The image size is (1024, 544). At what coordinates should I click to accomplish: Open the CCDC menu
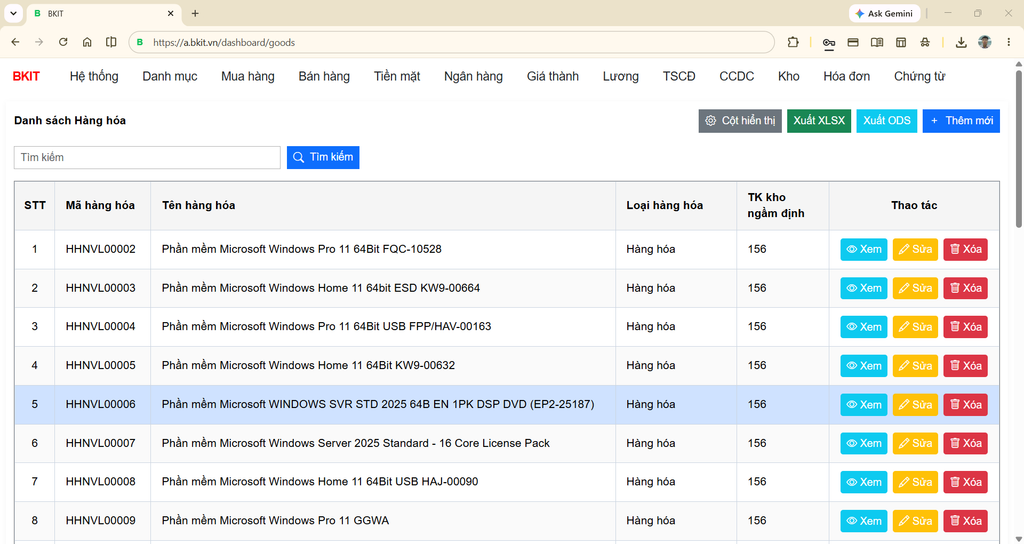click(737, 76)
